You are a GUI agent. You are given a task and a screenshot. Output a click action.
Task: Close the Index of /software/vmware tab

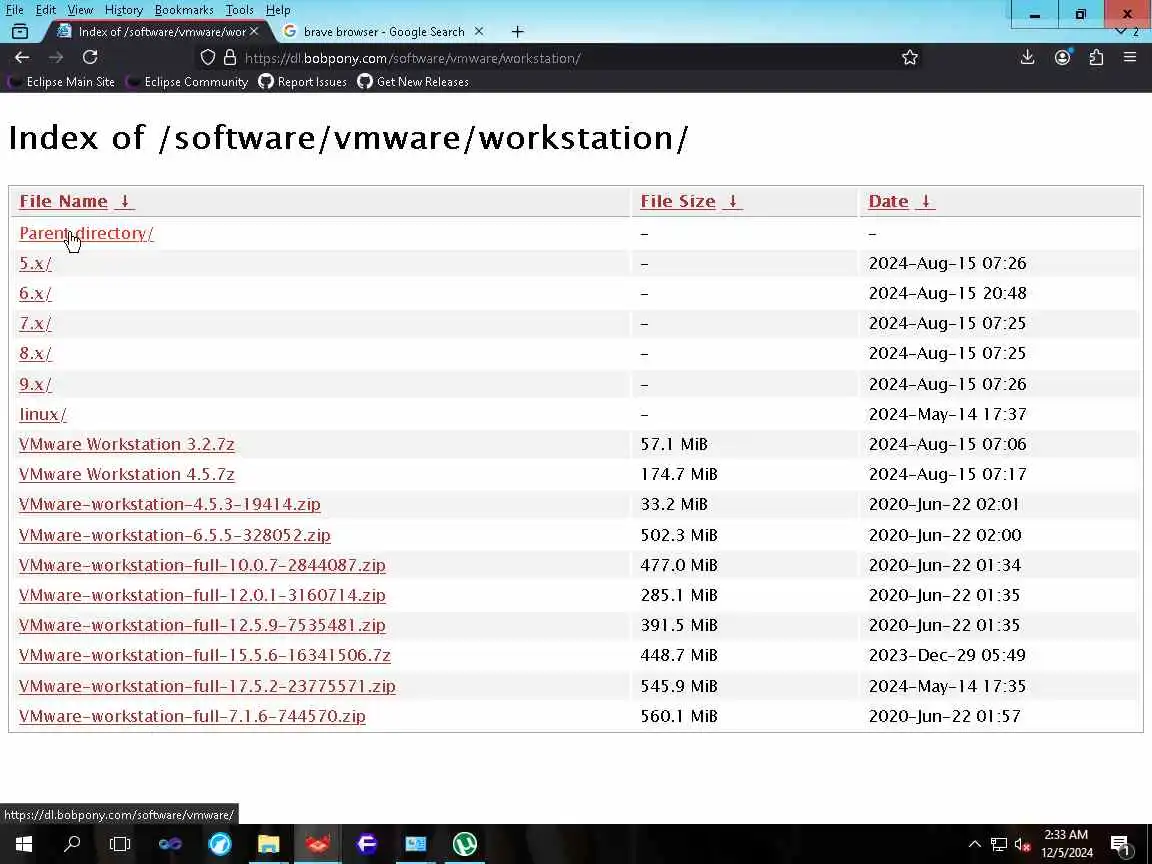[254, 32]
